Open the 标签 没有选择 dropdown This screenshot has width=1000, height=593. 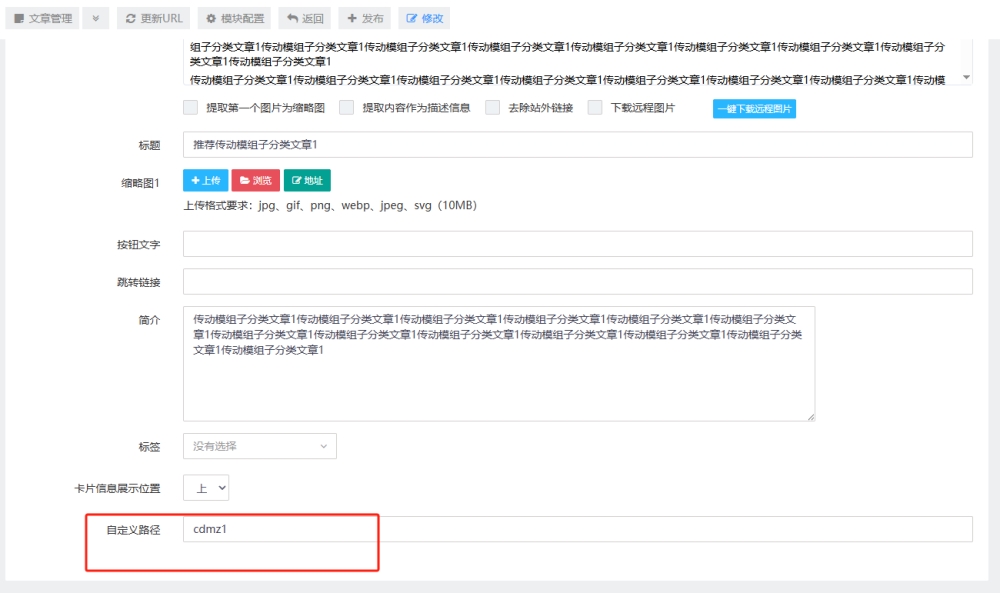260,446
